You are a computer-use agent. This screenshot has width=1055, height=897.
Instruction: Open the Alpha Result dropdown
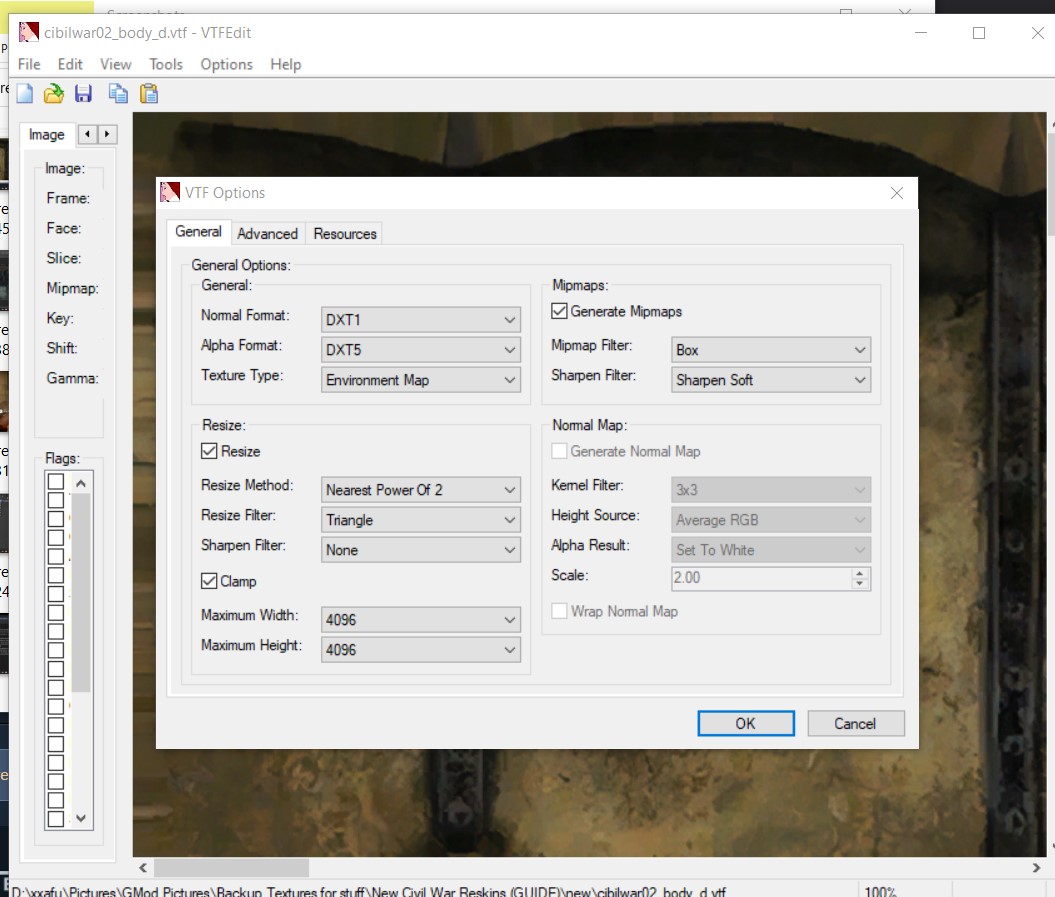770,550
